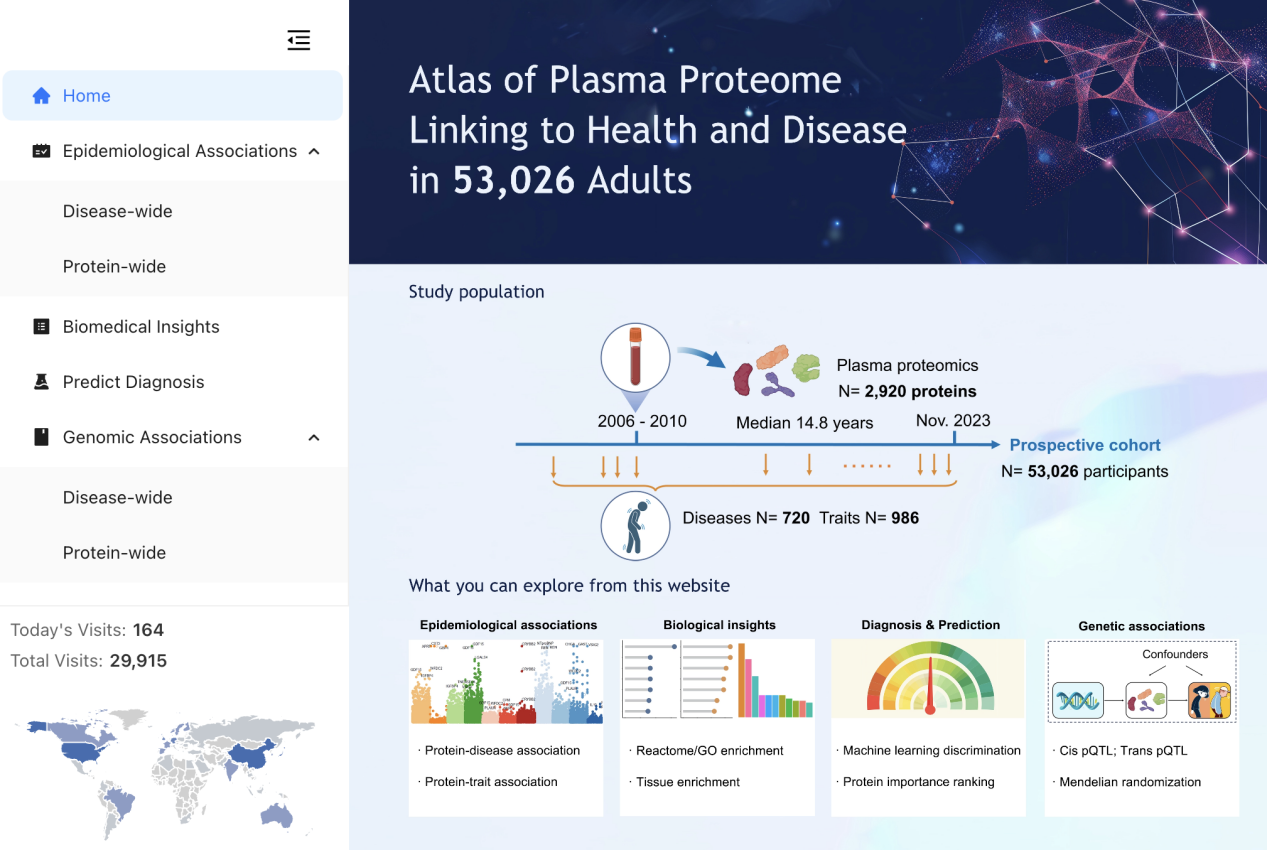
Task: Open Protein-wide under Epidemiological Associations
Action: point(114,266)
